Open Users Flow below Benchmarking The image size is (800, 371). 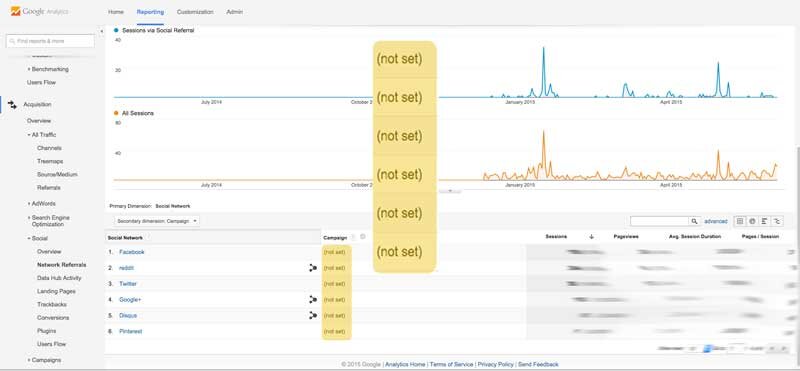(41, 82)
